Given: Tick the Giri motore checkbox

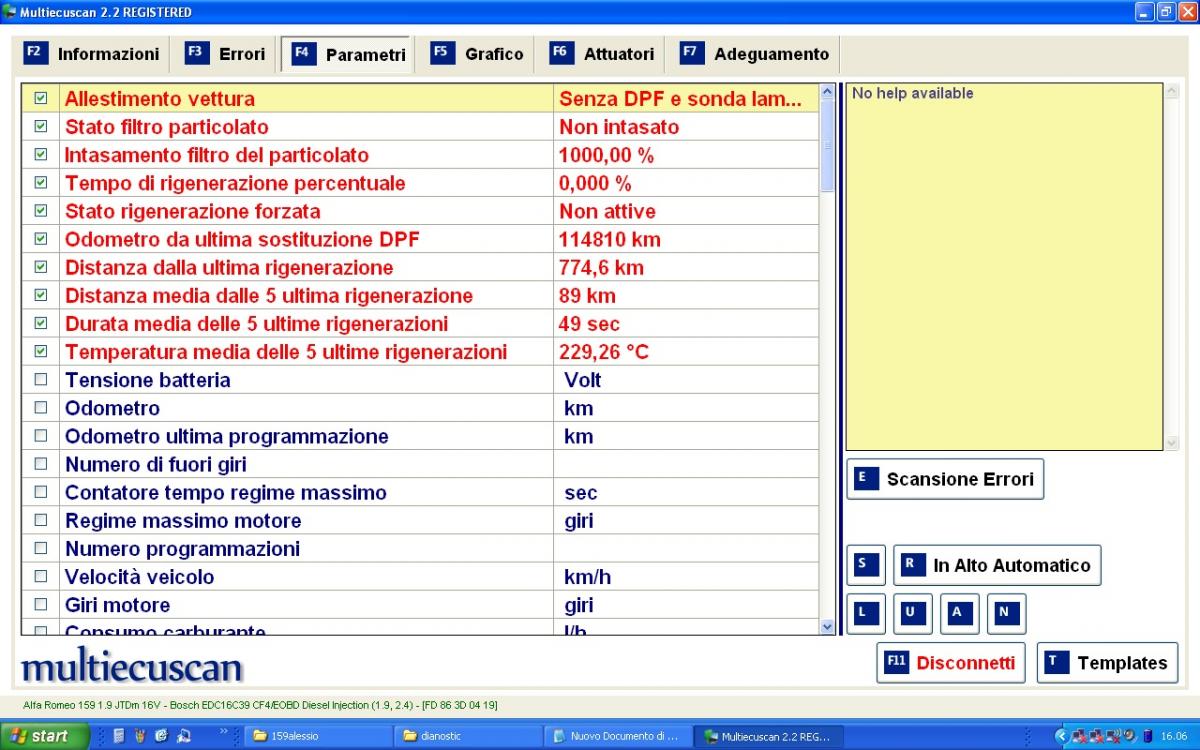Looking at the screenshot, I should [41, 604].
